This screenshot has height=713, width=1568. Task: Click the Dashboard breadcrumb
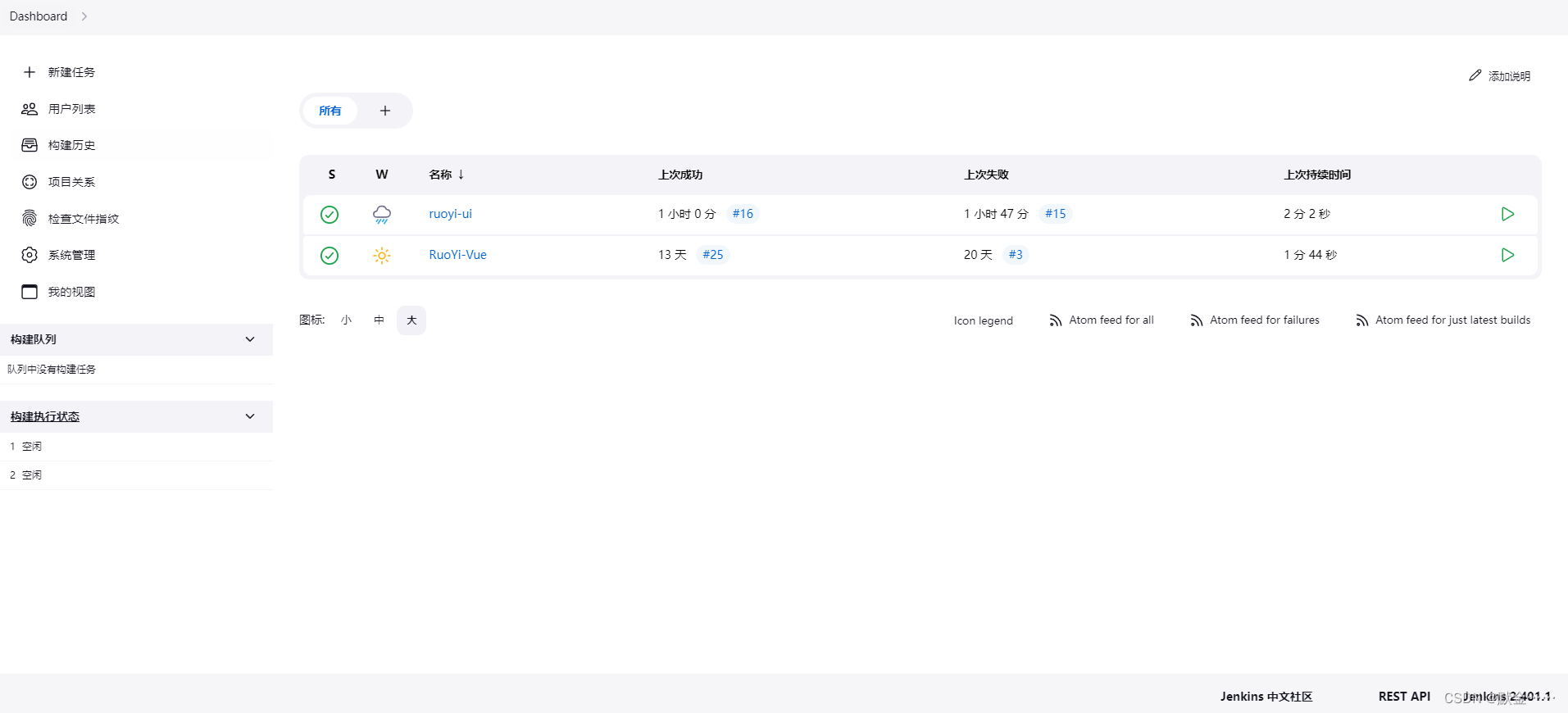pos(39,16)
